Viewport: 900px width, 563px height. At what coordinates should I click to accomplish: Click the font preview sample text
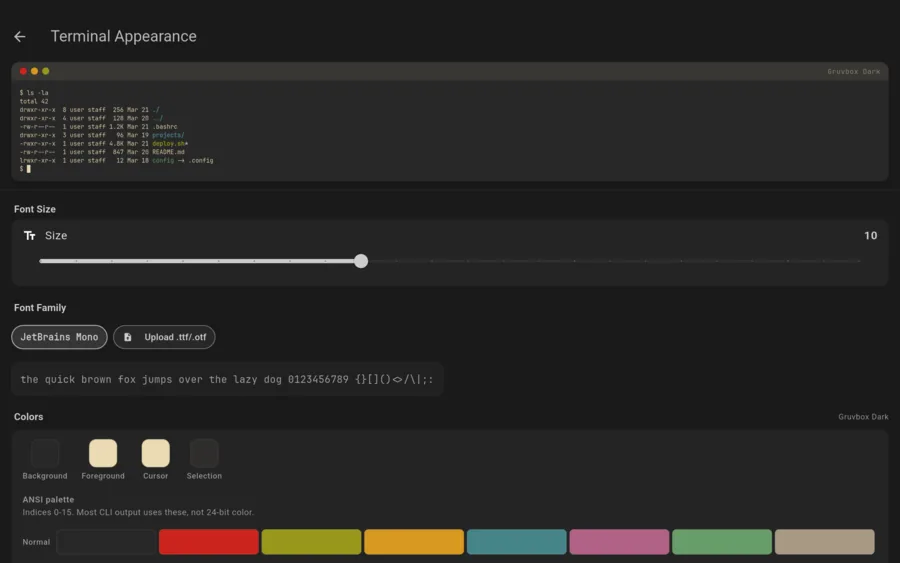click(x=227, y=379)
